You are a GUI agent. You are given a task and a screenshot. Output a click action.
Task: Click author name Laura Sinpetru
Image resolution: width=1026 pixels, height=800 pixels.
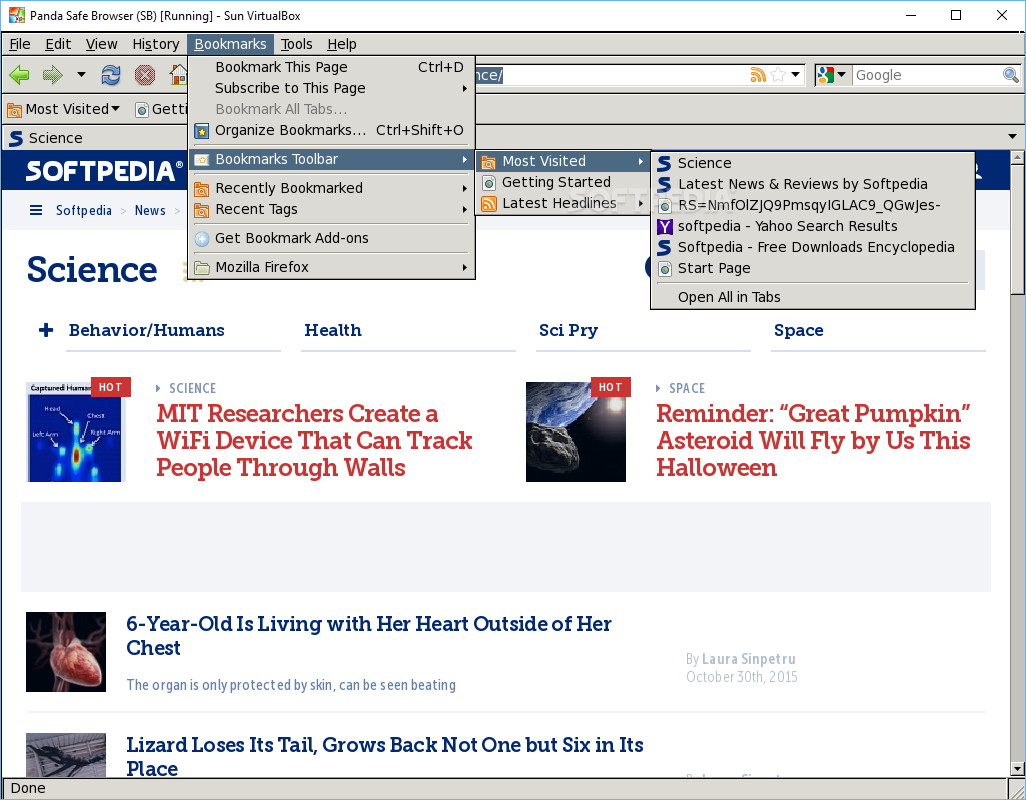[749, 659]
